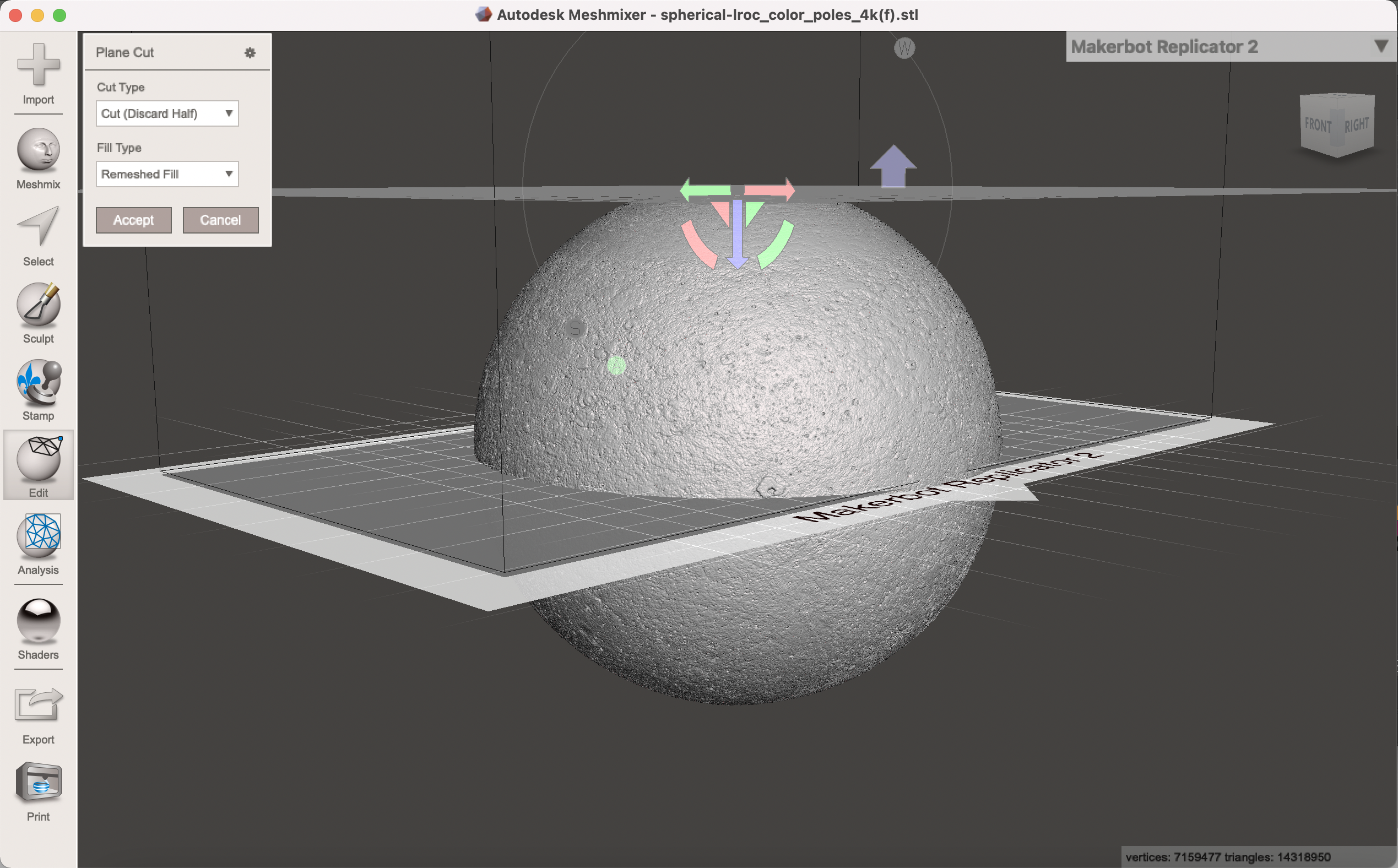The width and height of the screenshot is (1398, 868).
Task: Expand the Fill Type dropdown
Action: pyautogui.click(x=227, y=173)
